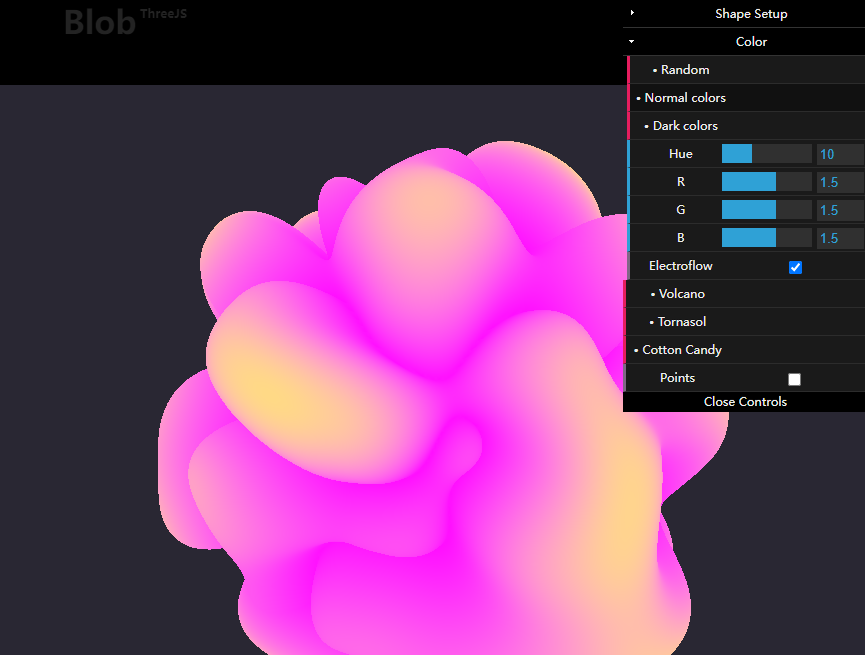
Task: Apply the Normal colors preset
Action: (x=684, y=98)
